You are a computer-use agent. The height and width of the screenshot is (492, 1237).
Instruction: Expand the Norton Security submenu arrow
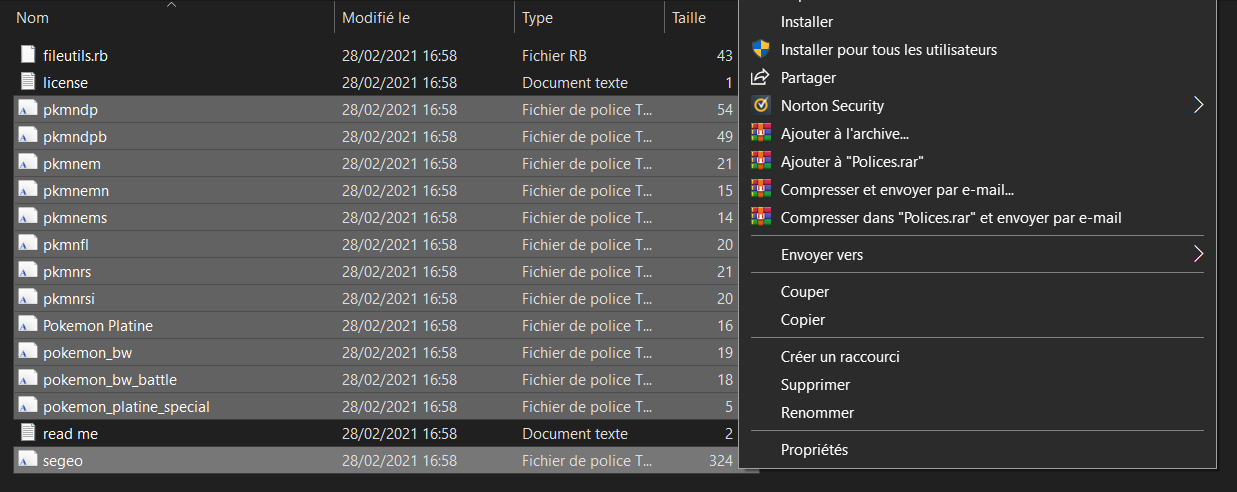point(1198,105)
